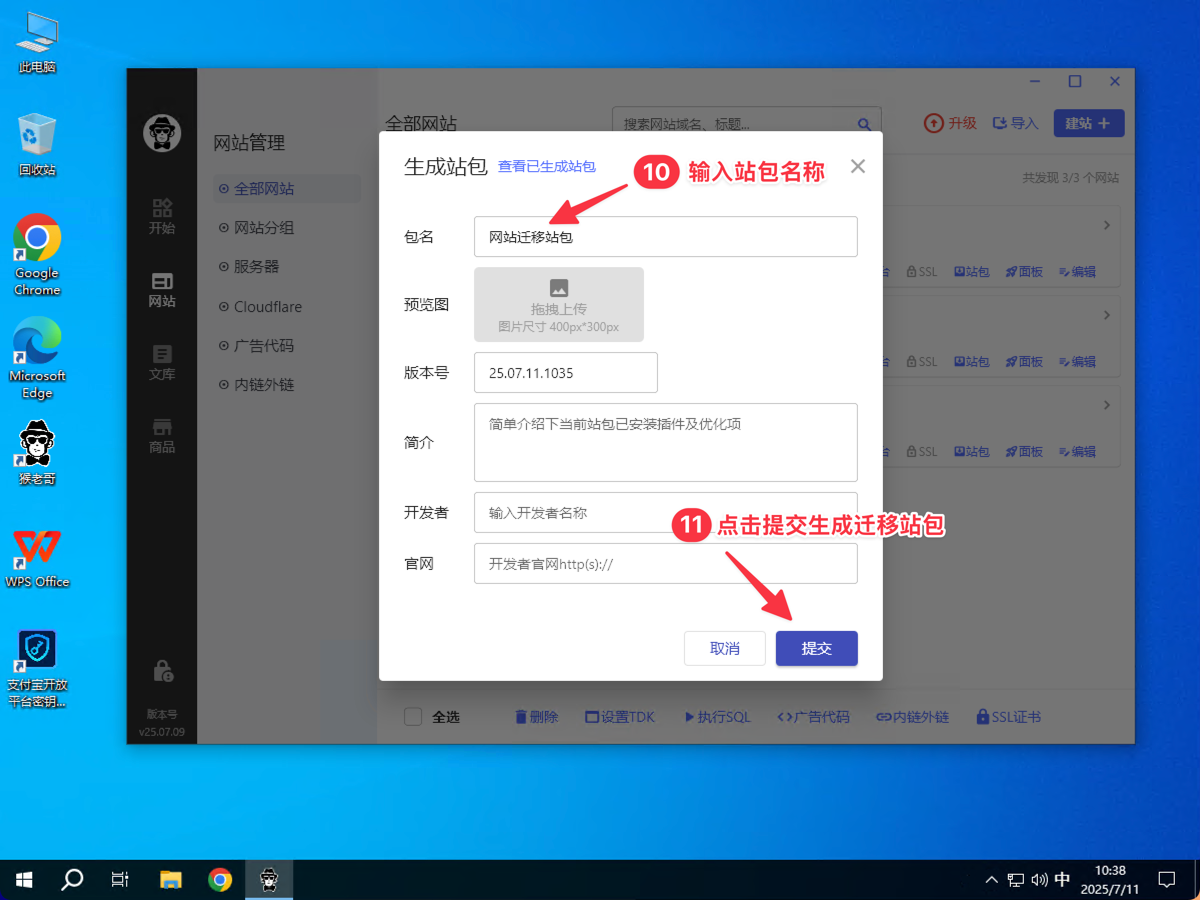This screenshot has height=900, width=1200.
Task: Click the 提交 button in the dialog
Action: pyautogui.click(x=816, y=648)
